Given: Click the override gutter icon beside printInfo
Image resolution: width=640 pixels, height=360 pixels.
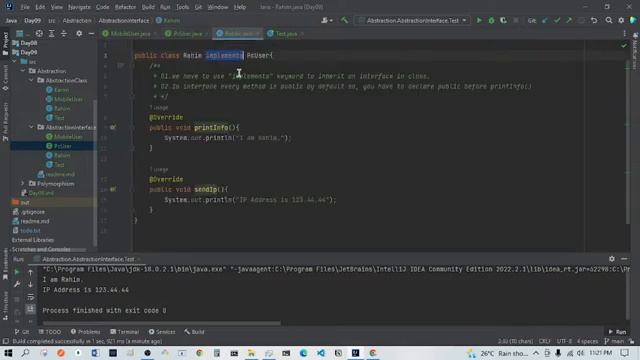Looking at the screenshot, I should pyautogui.click(x=113, y=127).
